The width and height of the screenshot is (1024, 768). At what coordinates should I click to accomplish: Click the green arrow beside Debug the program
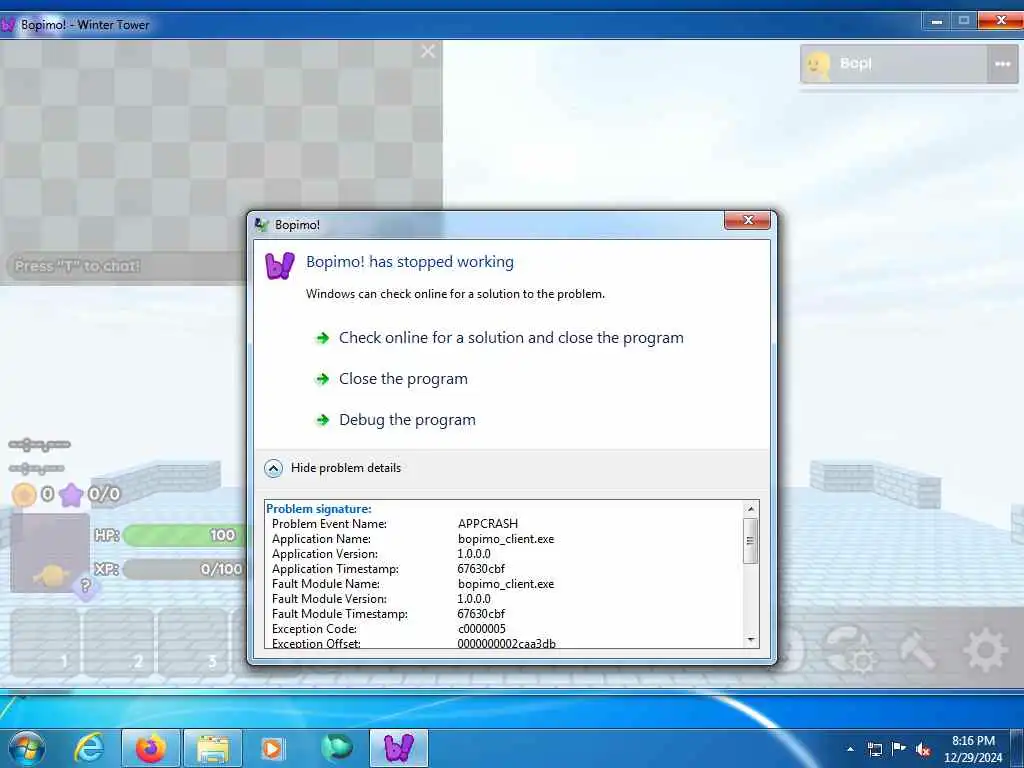[322, 420]
